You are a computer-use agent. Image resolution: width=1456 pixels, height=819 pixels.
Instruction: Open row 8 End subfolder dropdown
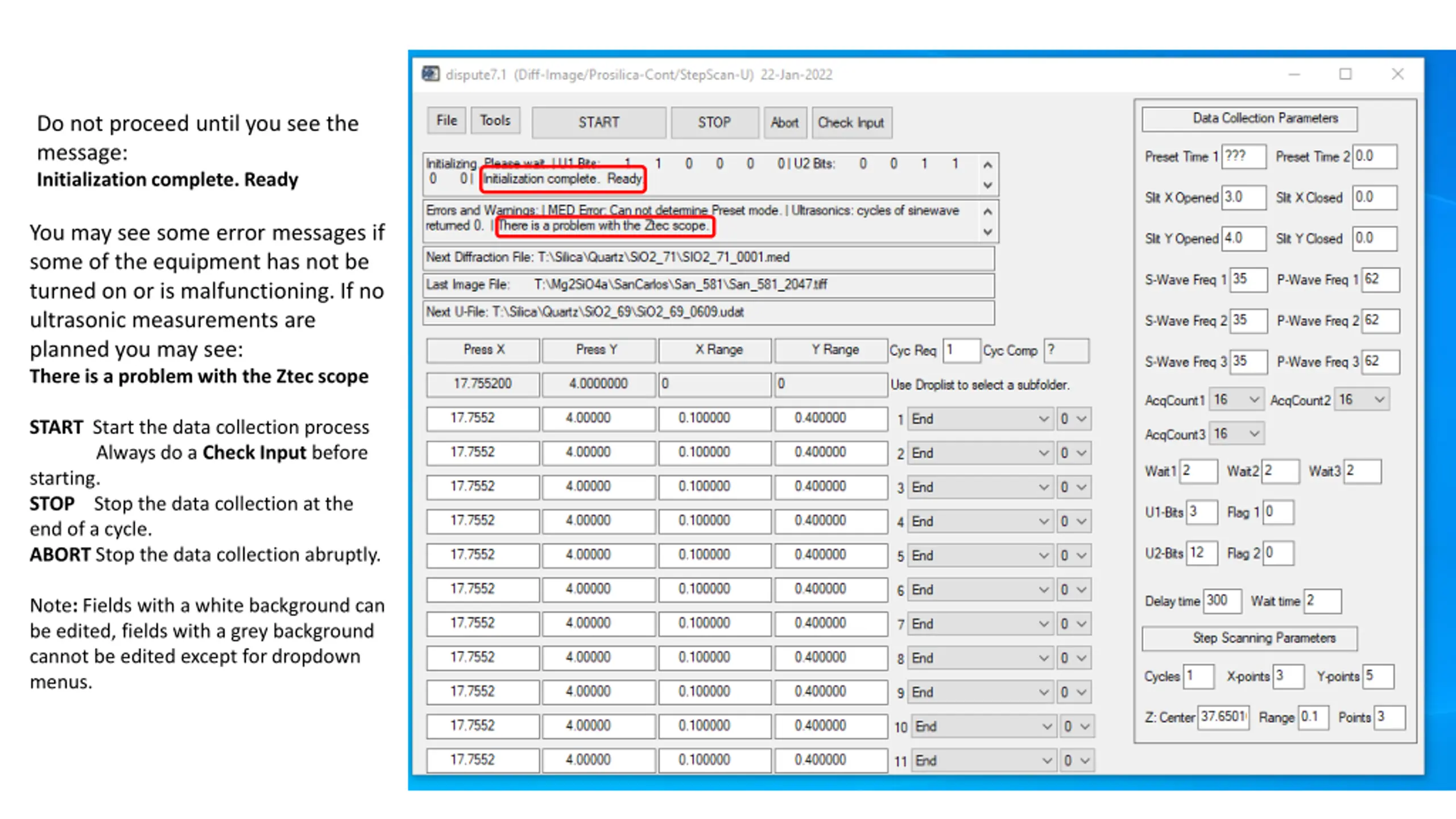click(x=980, y=658)
